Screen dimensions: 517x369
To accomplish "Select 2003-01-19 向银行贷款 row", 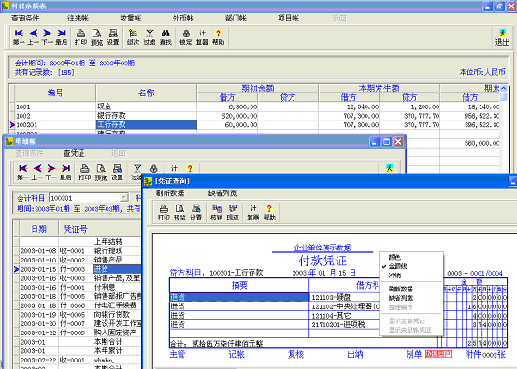I will 80,315.
